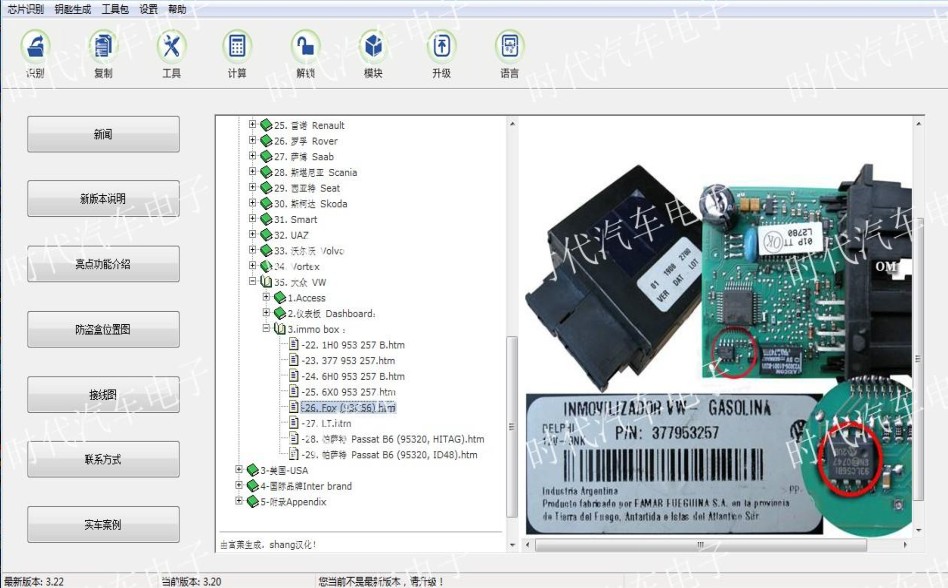Open the 钥匙生成 menu

pos(73,9)
